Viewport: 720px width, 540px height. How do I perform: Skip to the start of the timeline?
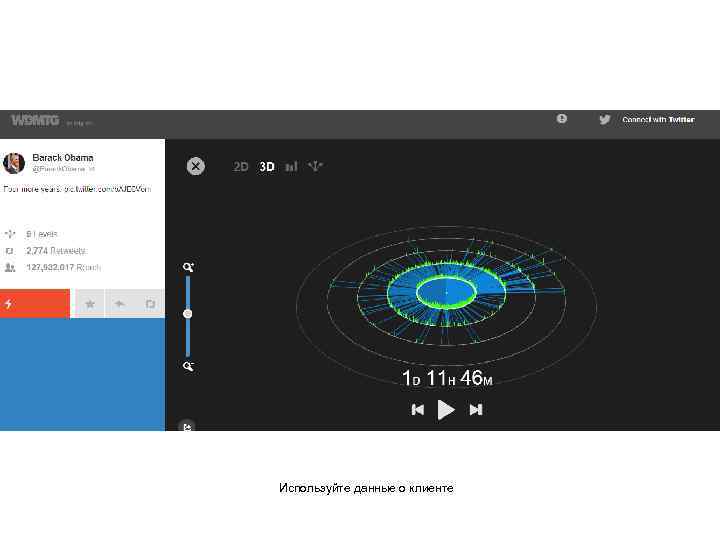tap(417, 410)
